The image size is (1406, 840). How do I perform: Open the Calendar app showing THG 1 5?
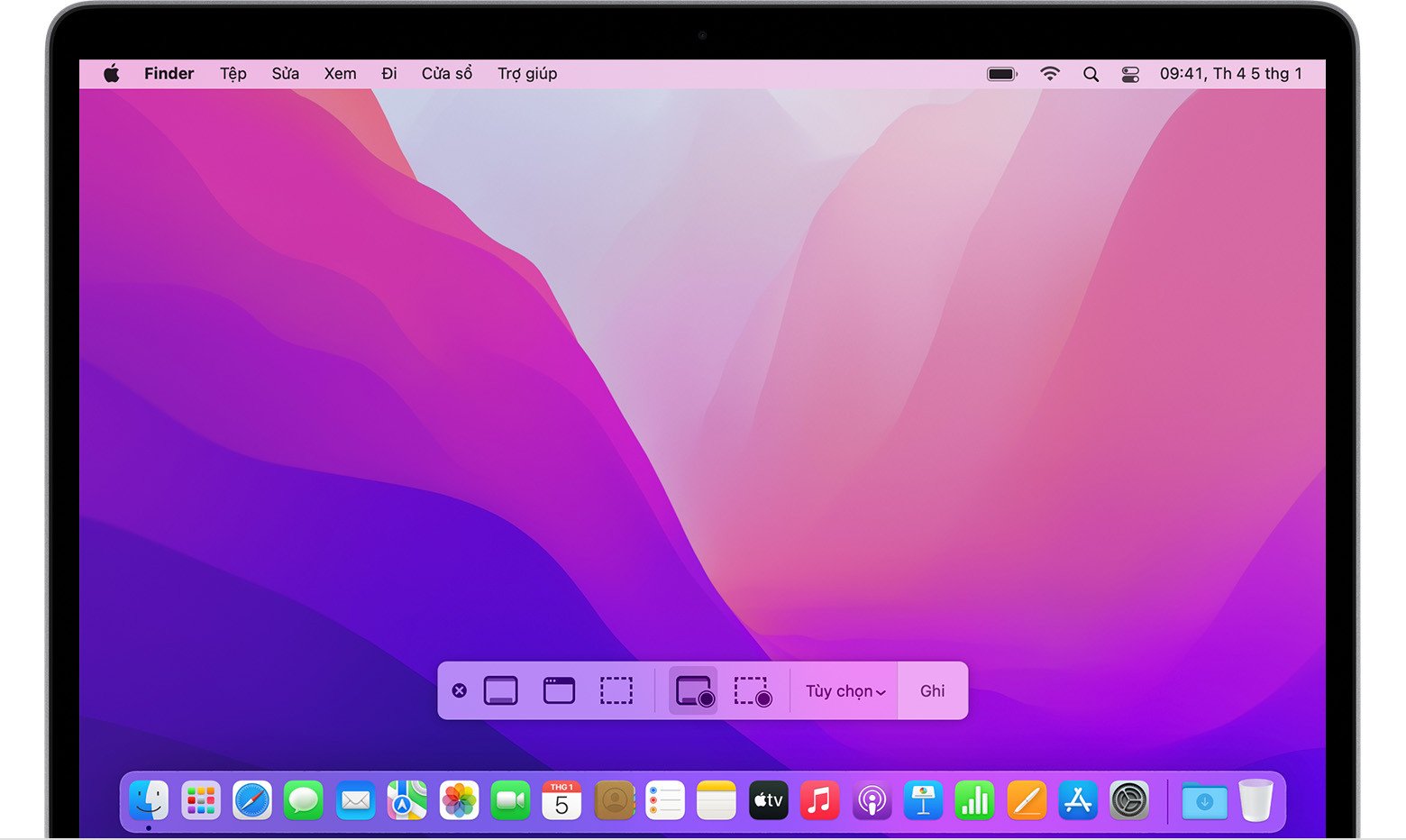coord(561,799)
